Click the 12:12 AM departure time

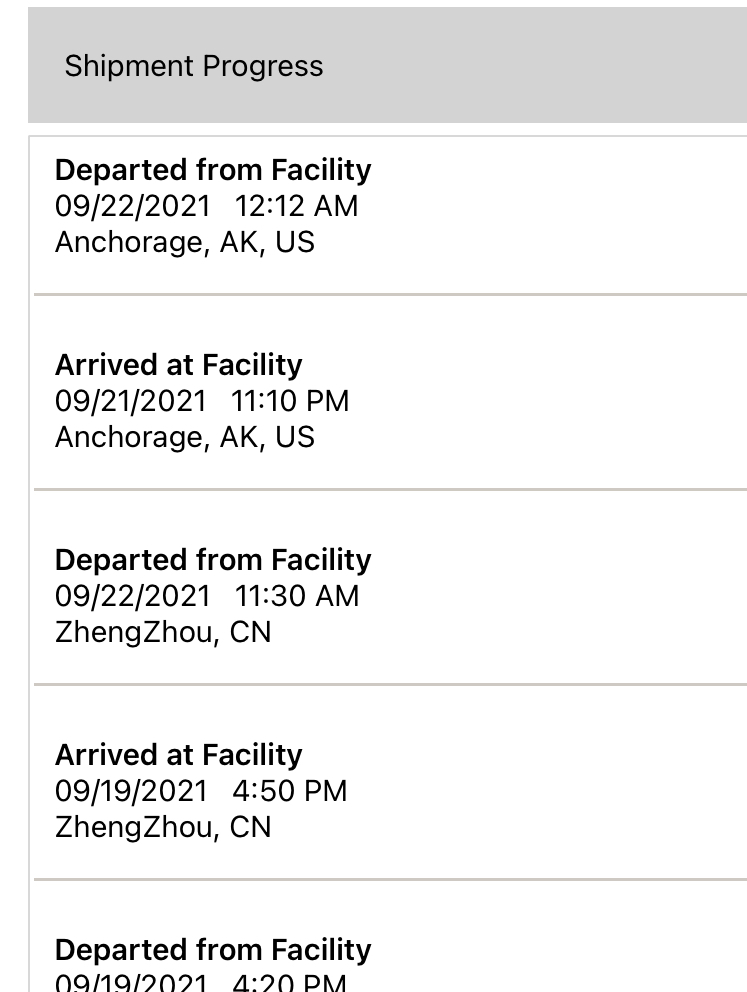click(x=296, y=206)
